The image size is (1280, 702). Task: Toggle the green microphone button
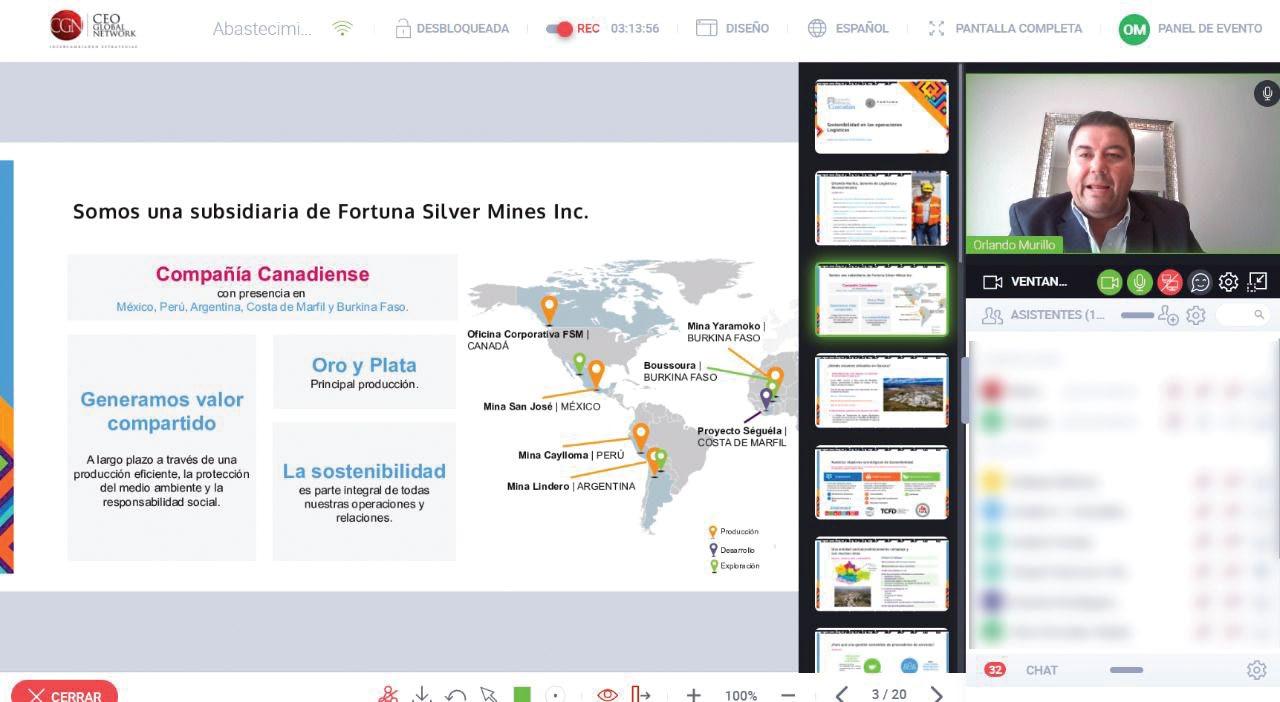point(1139,282)
